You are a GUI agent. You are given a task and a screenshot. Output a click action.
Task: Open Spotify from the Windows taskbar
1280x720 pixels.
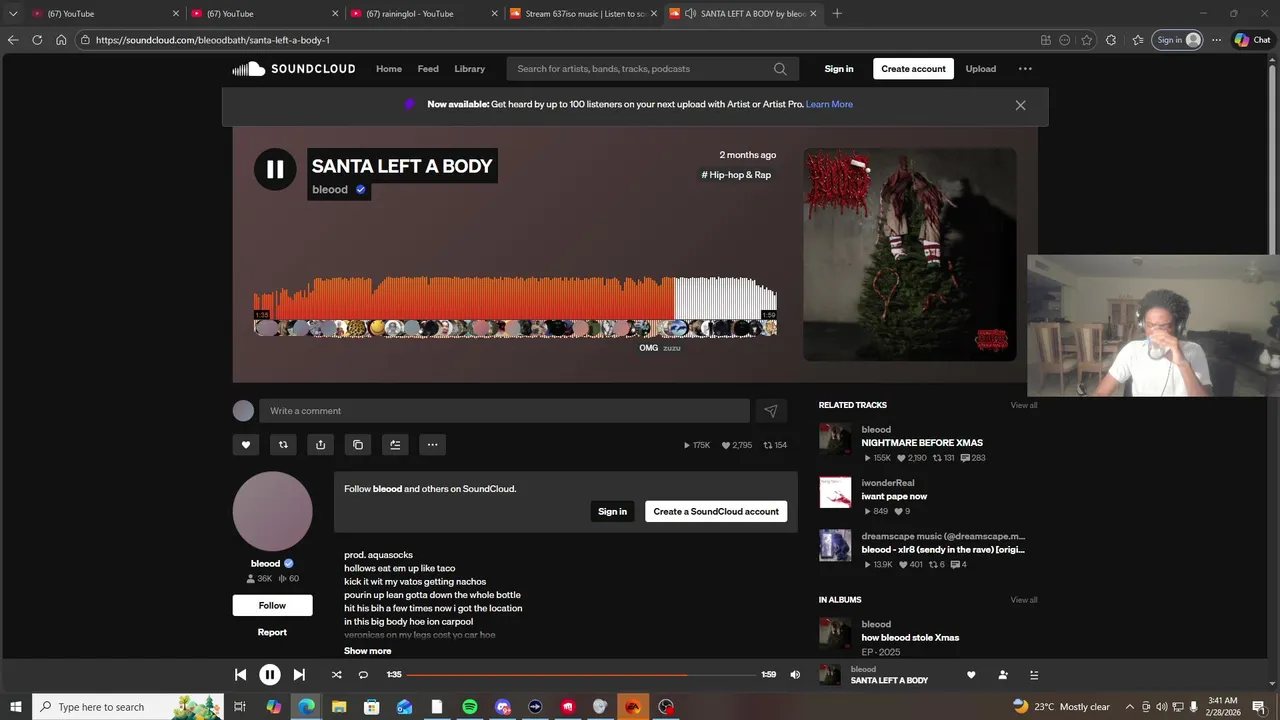point(470,707)
